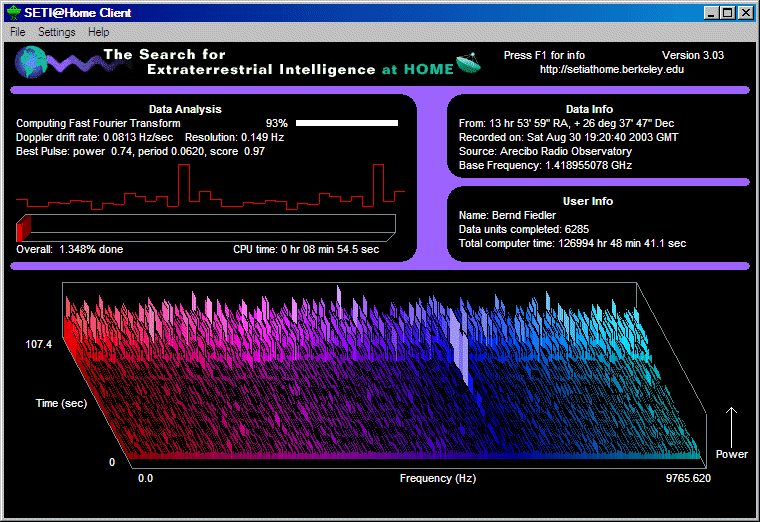Click the Earth globe logo icon

point(31,62)
